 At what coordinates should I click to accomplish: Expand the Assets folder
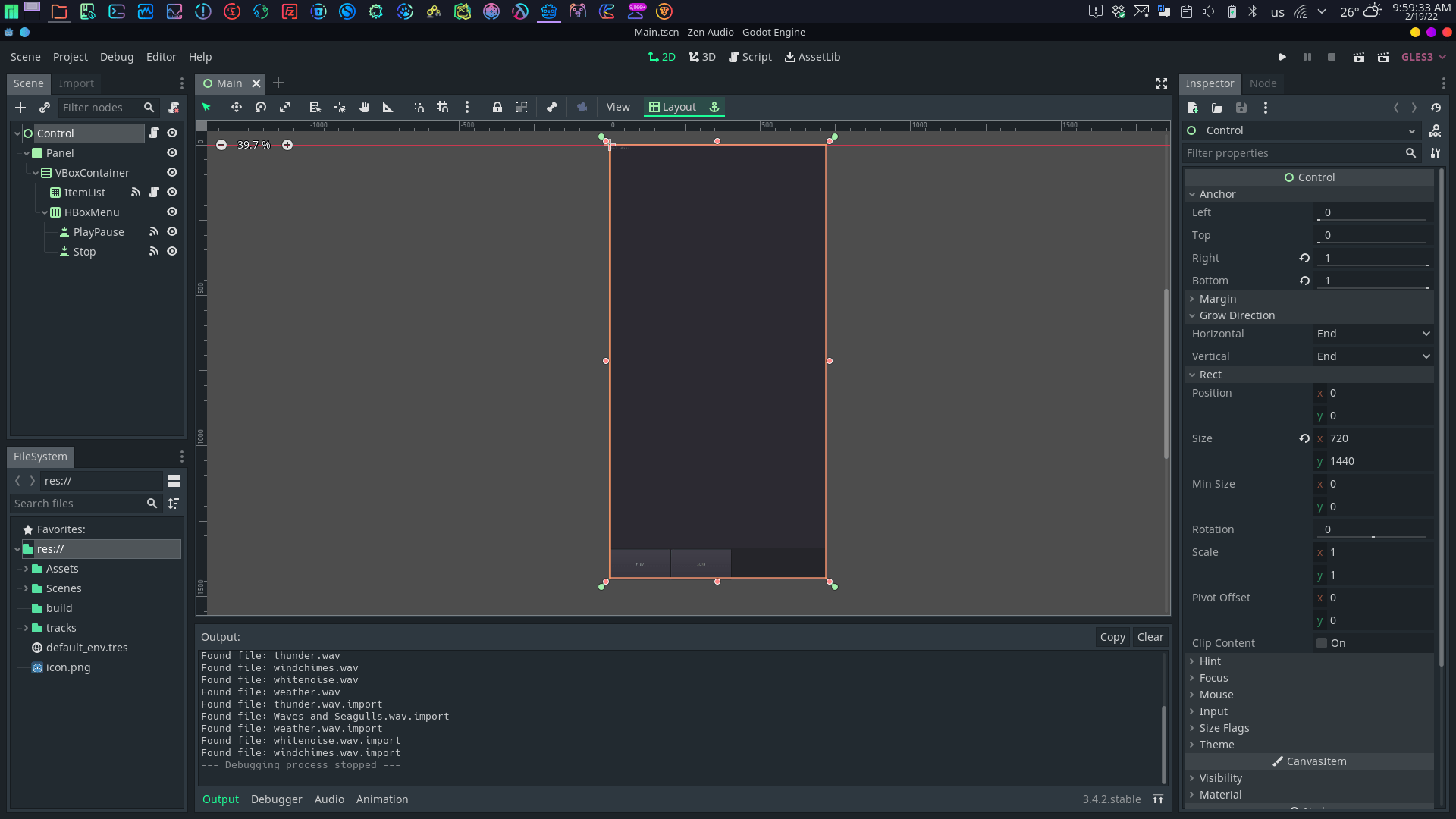click(27, 569)
